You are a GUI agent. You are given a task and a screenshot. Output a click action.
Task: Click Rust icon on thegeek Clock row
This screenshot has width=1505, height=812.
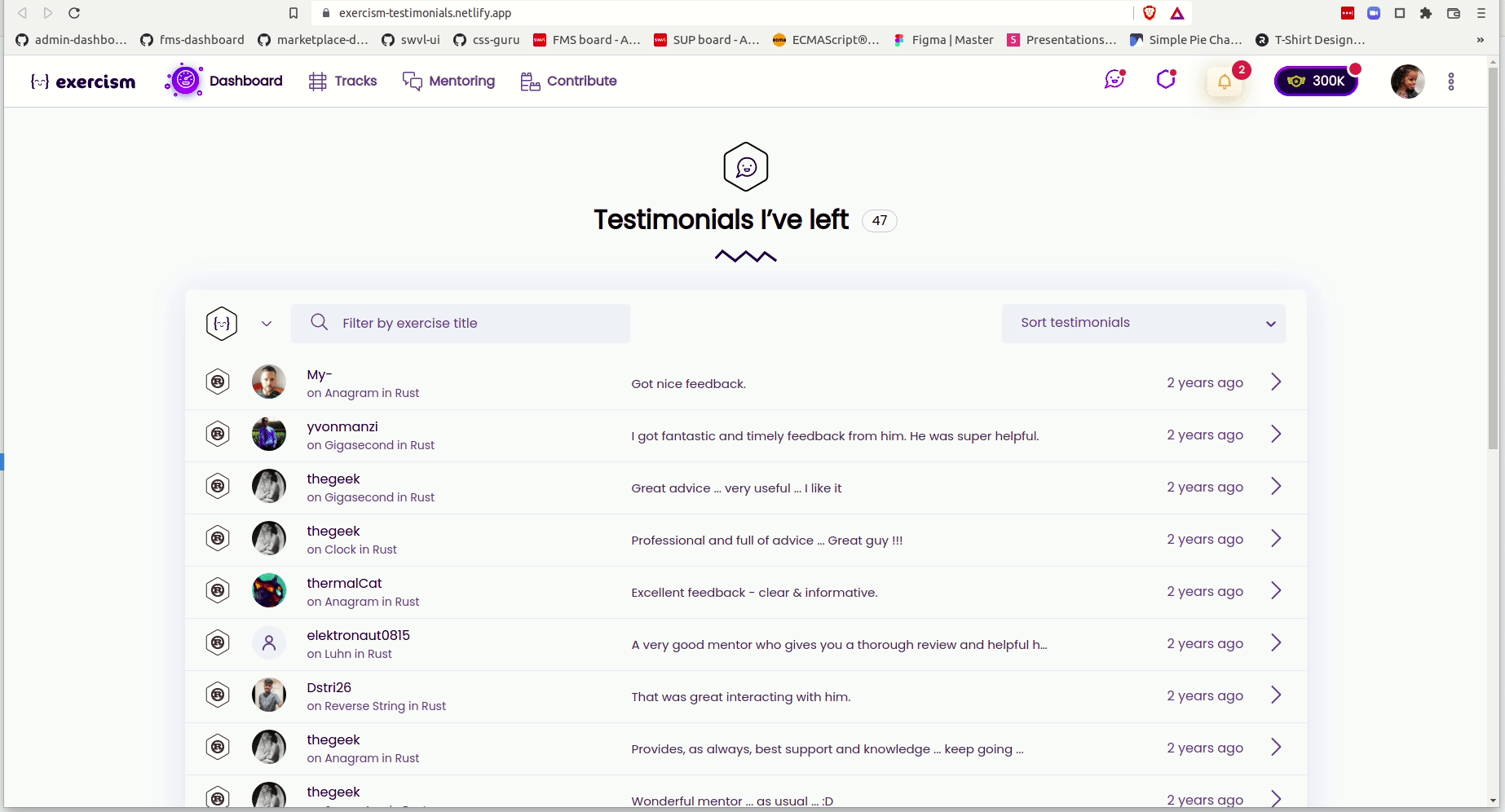tap(218, 538)
